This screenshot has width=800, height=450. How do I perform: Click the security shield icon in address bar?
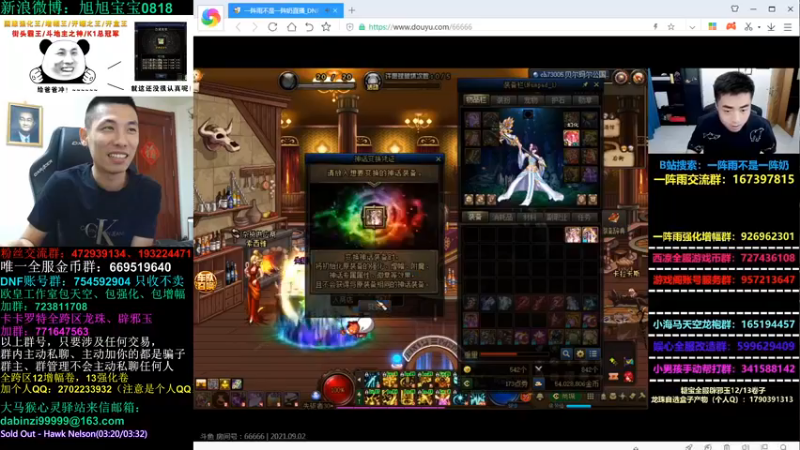point(350,27)
